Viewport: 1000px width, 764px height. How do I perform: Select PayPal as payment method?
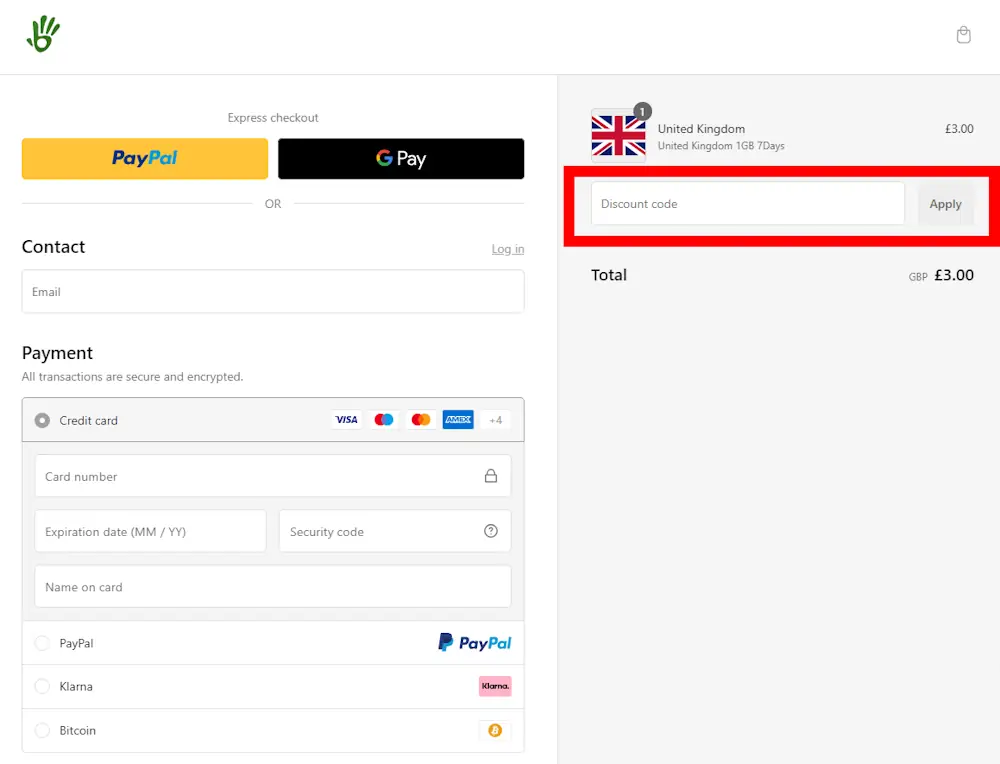point(42,643)
